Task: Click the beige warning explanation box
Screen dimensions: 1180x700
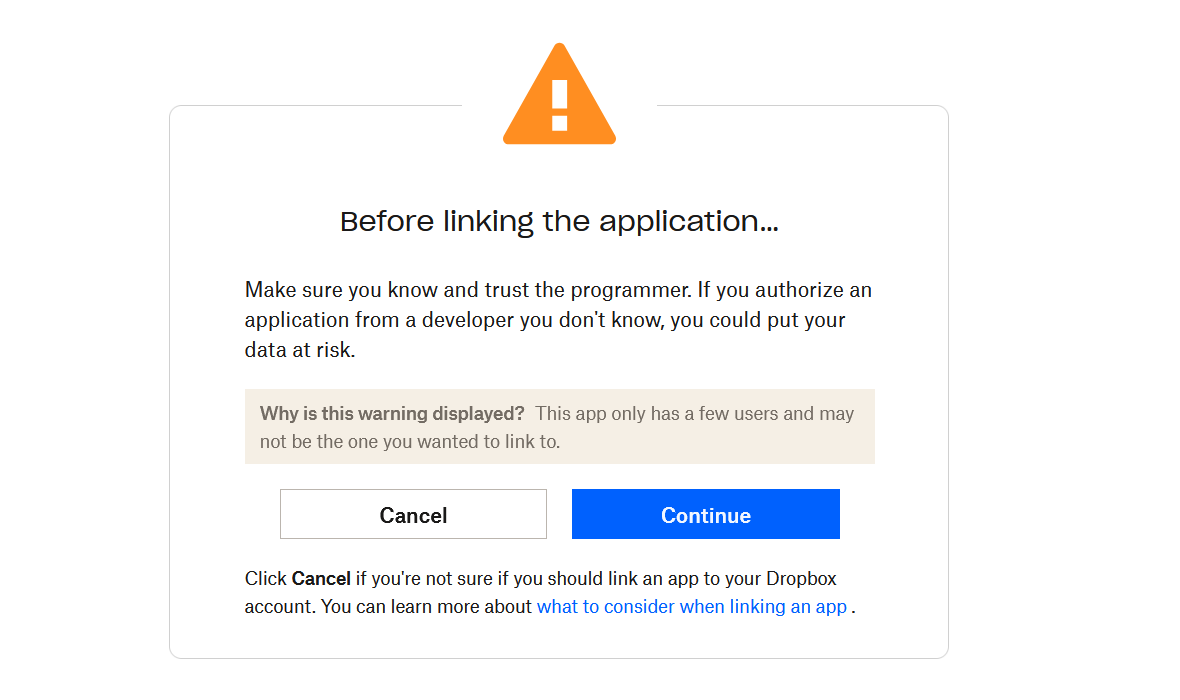Action: [559, 426]
